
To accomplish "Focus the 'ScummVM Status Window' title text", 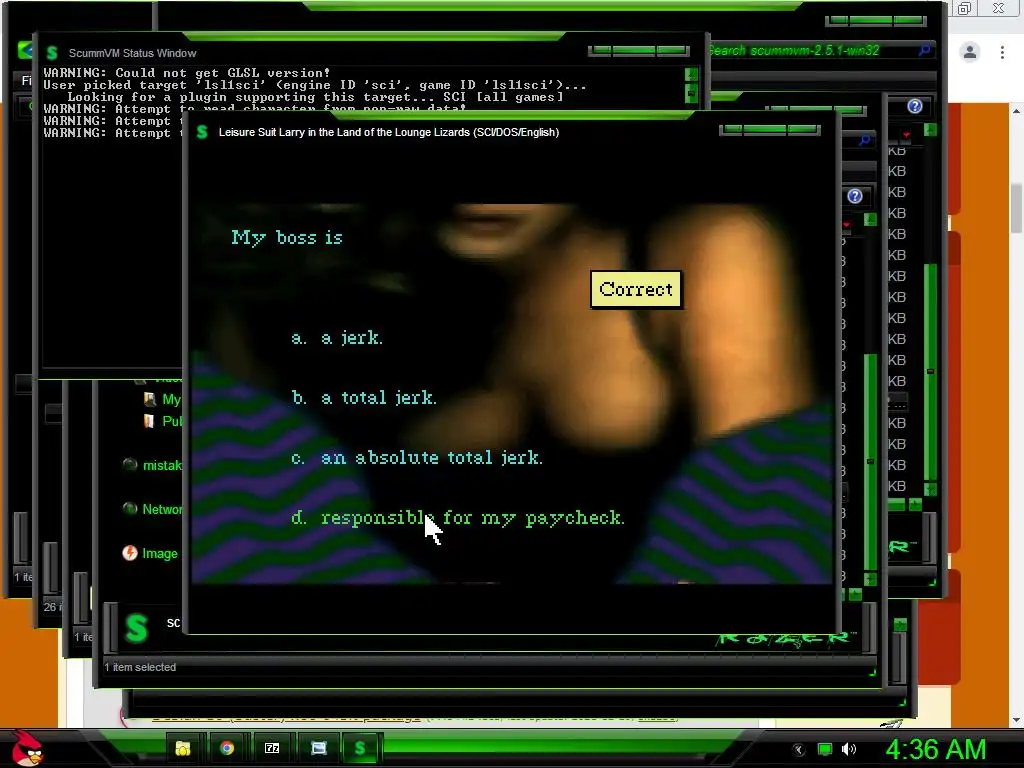I will click(x=133, y=53).
